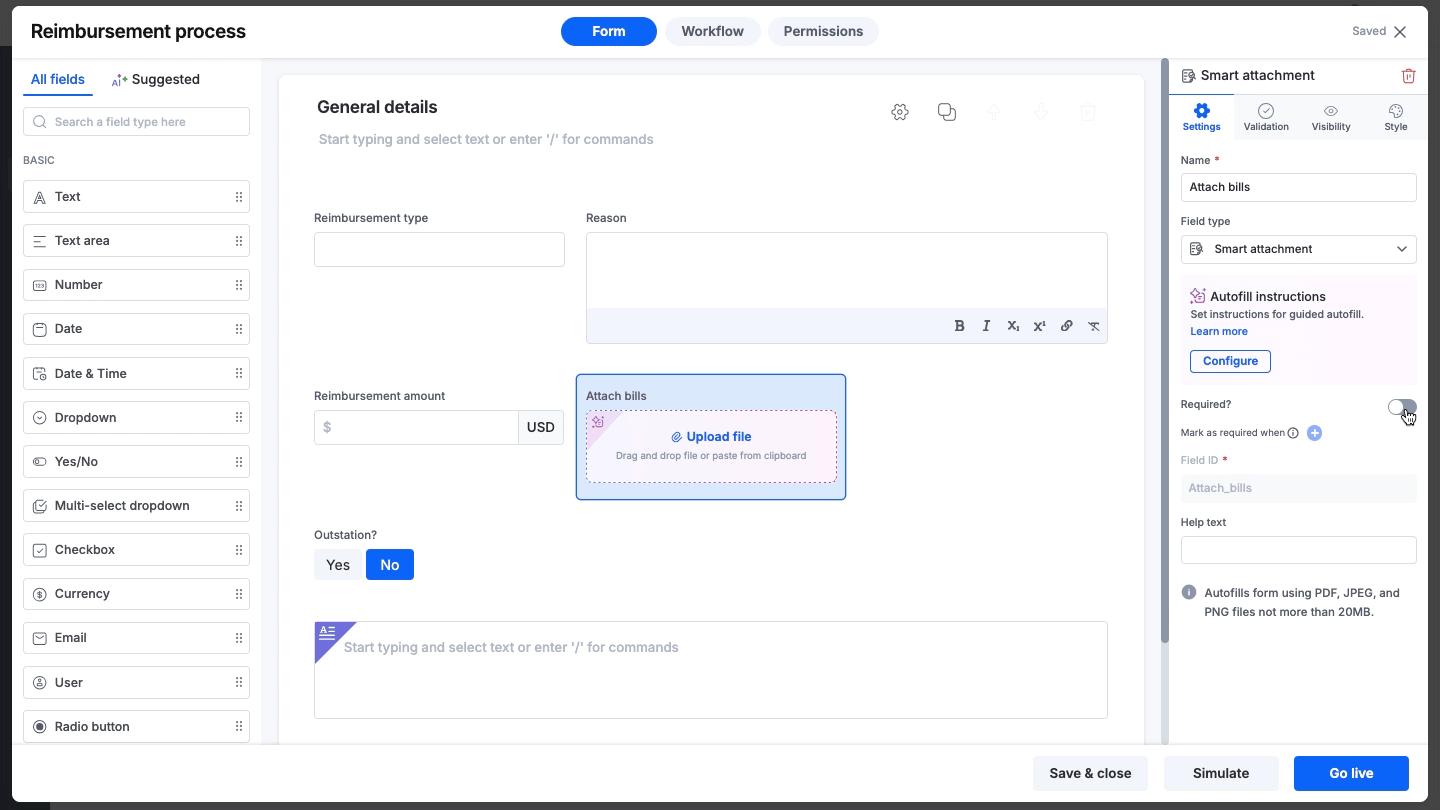Open the Learn more link
This screenshot has width=1440, height=810.
(1219, 331)
